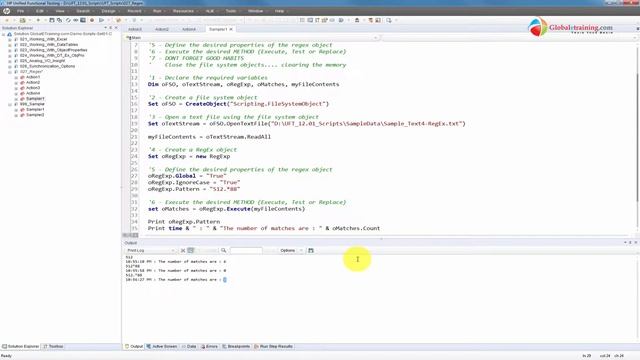Viewport: 640px width, 360px height.
Task: Click the HP logo icon
Action: (x=7, y=11)
